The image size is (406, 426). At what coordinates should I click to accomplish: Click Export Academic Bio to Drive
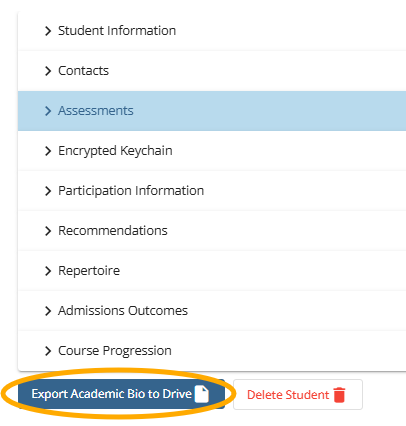coord(121,394)
